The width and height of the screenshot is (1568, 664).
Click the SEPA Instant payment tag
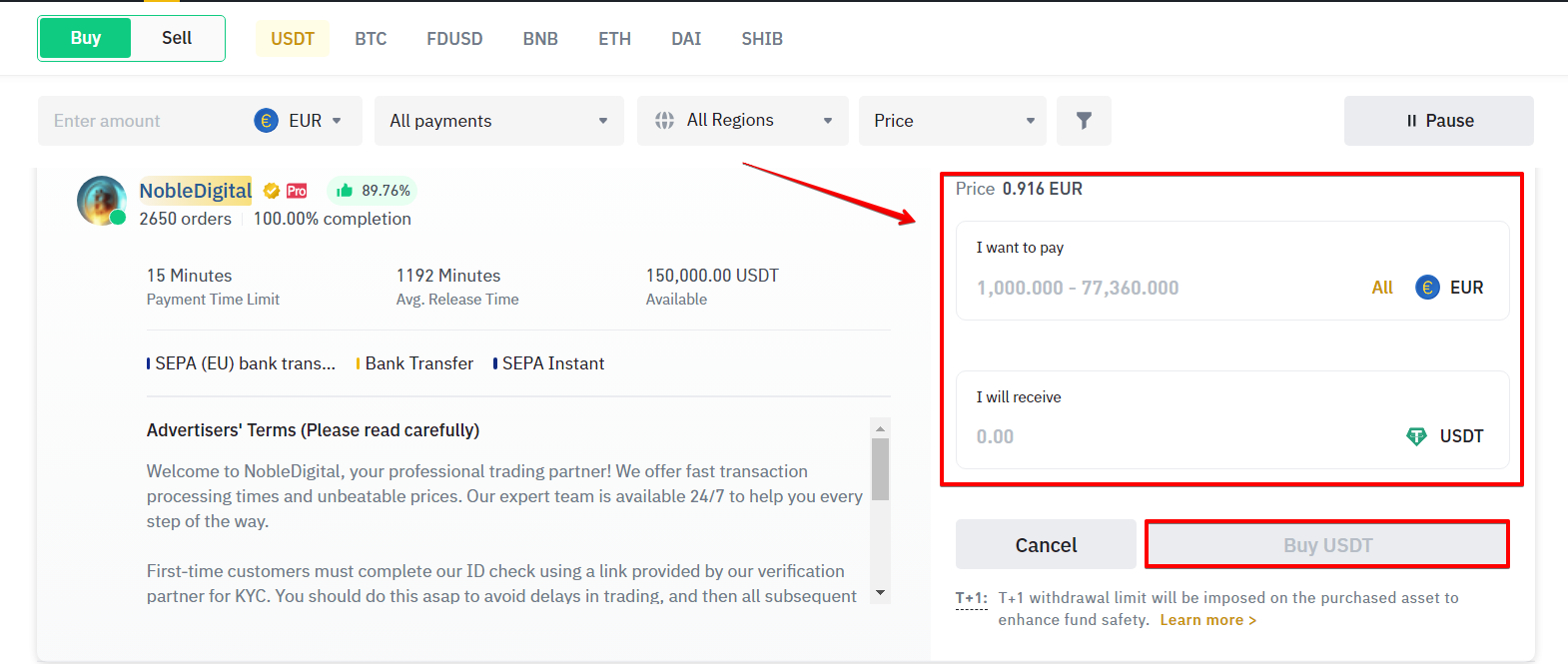coord(549,363)
